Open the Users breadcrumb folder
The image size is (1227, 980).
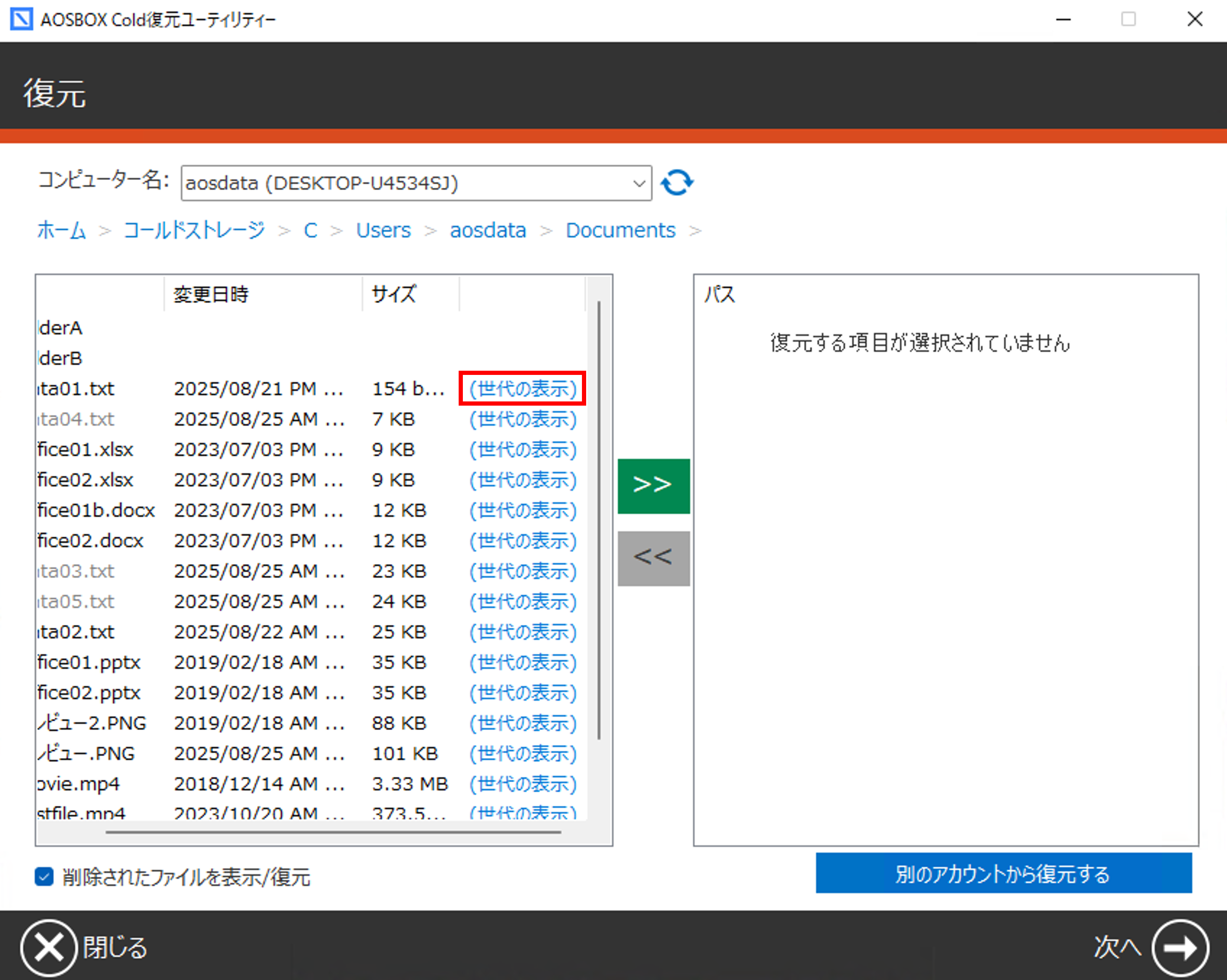coord(383,231)
